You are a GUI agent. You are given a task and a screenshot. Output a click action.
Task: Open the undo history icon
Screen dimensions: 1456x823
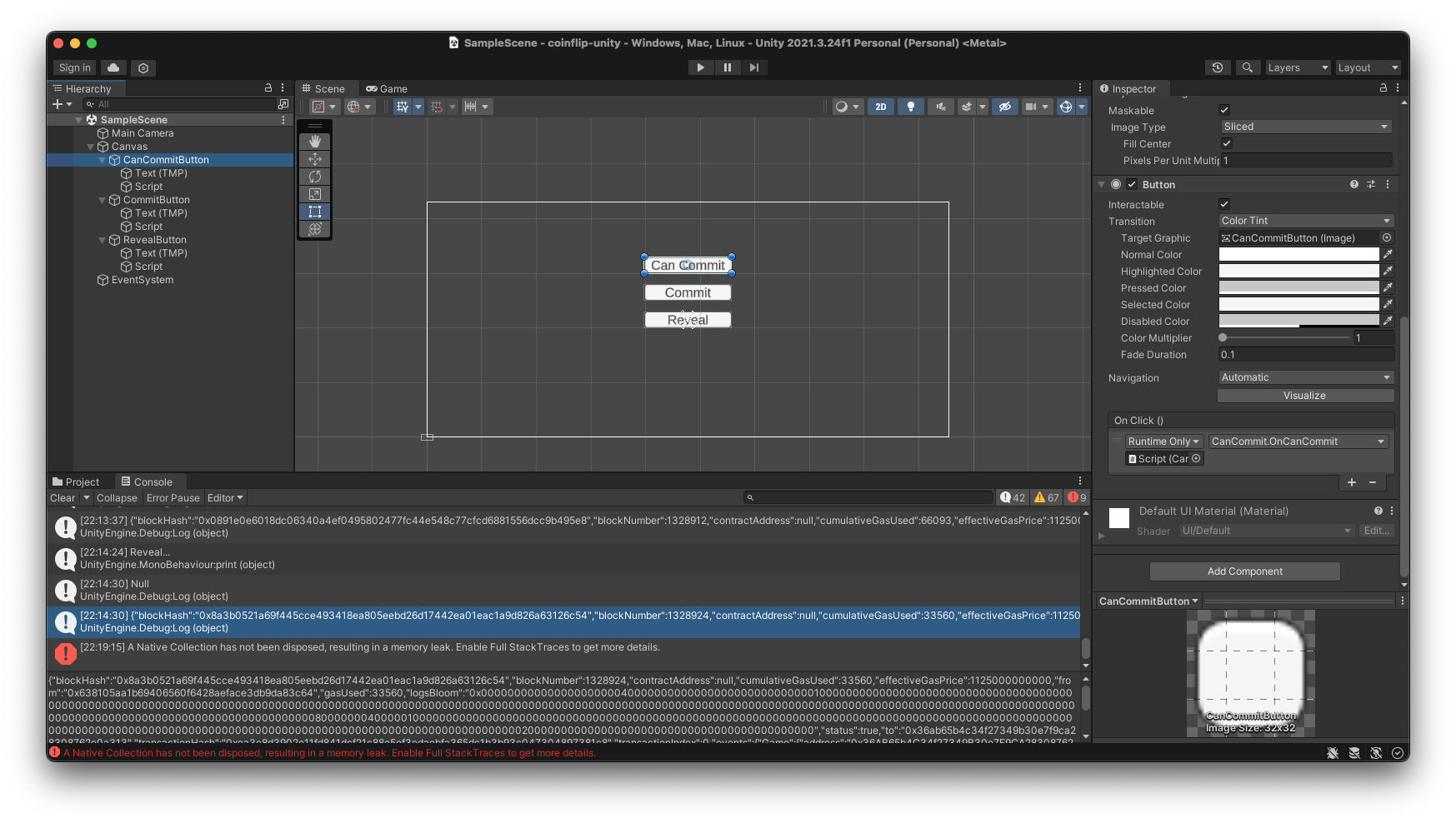point(1218,67)
